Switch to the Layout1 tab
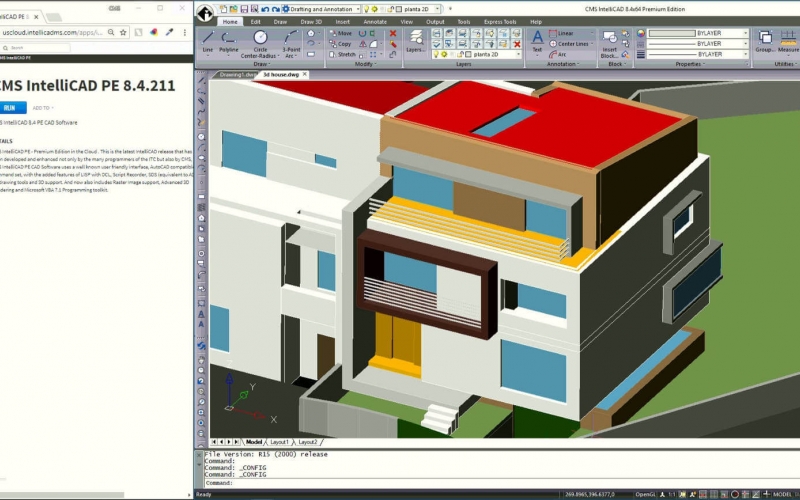 [279, 442]
